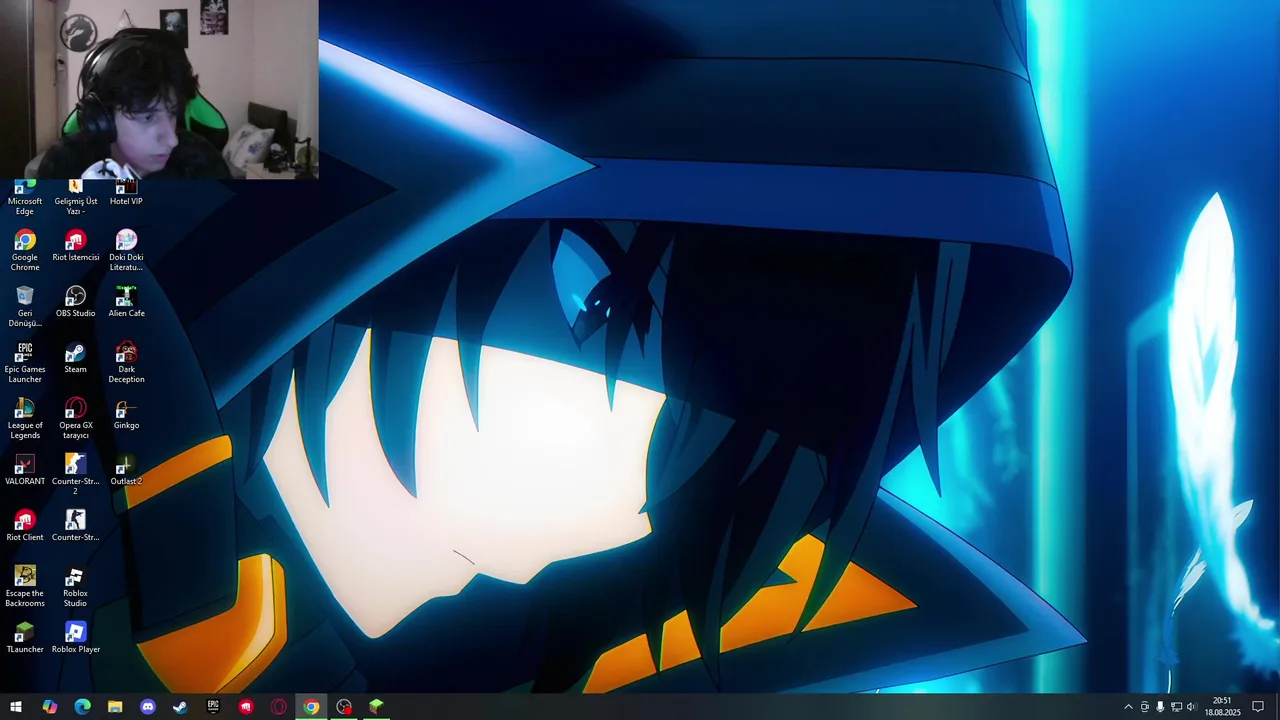Switch to TLauncher in the taskbar

point(377,707)
